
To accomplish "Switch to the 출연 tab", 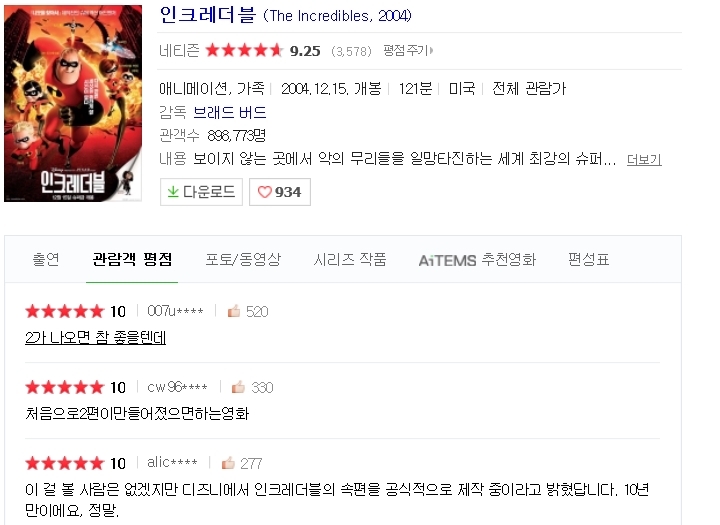I will tap(46, 260).
